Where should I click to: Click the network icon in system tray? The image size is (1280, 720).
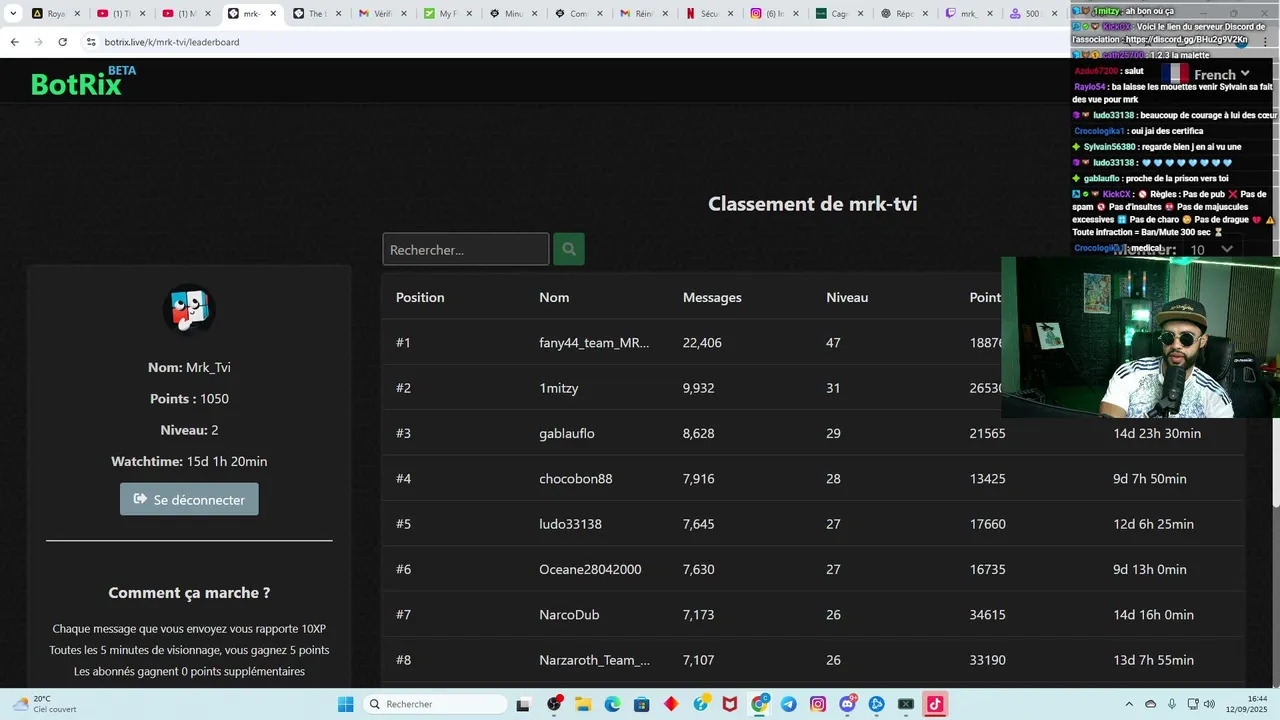click(x=1193, y=704)
